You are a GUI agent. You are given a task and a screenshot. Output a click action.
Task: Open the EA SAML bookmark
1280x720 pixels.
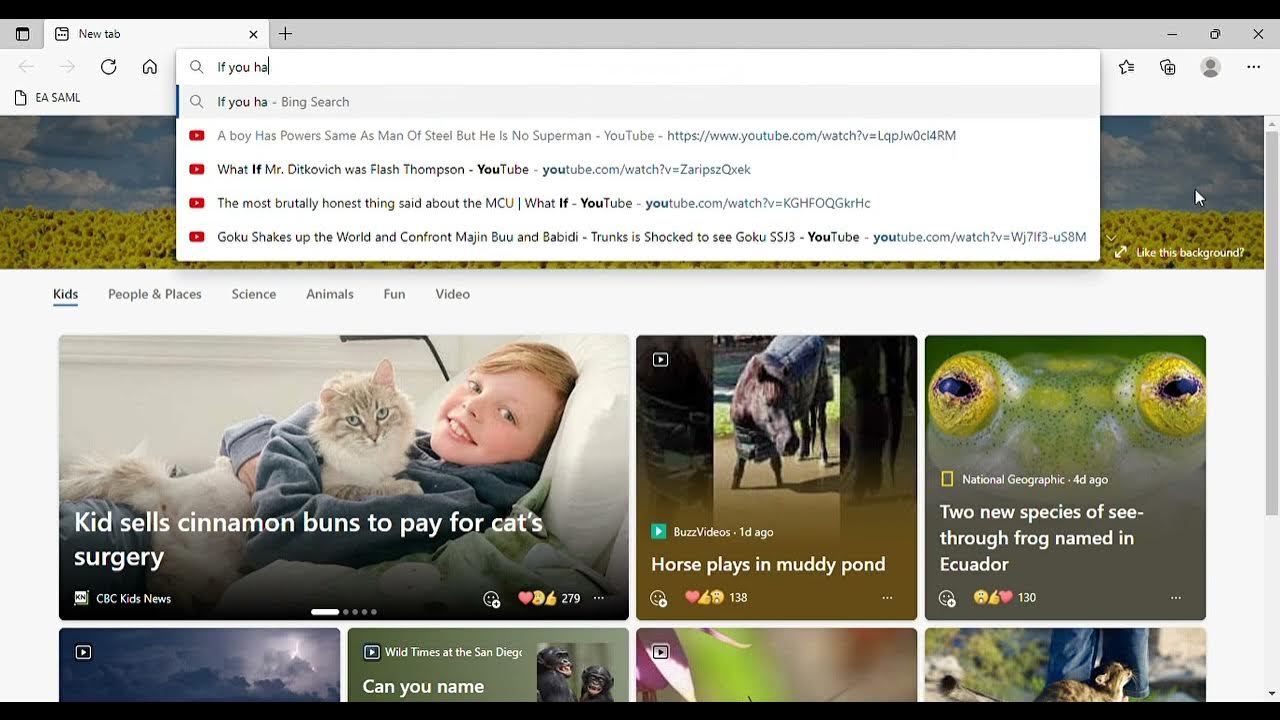[48, 98]
